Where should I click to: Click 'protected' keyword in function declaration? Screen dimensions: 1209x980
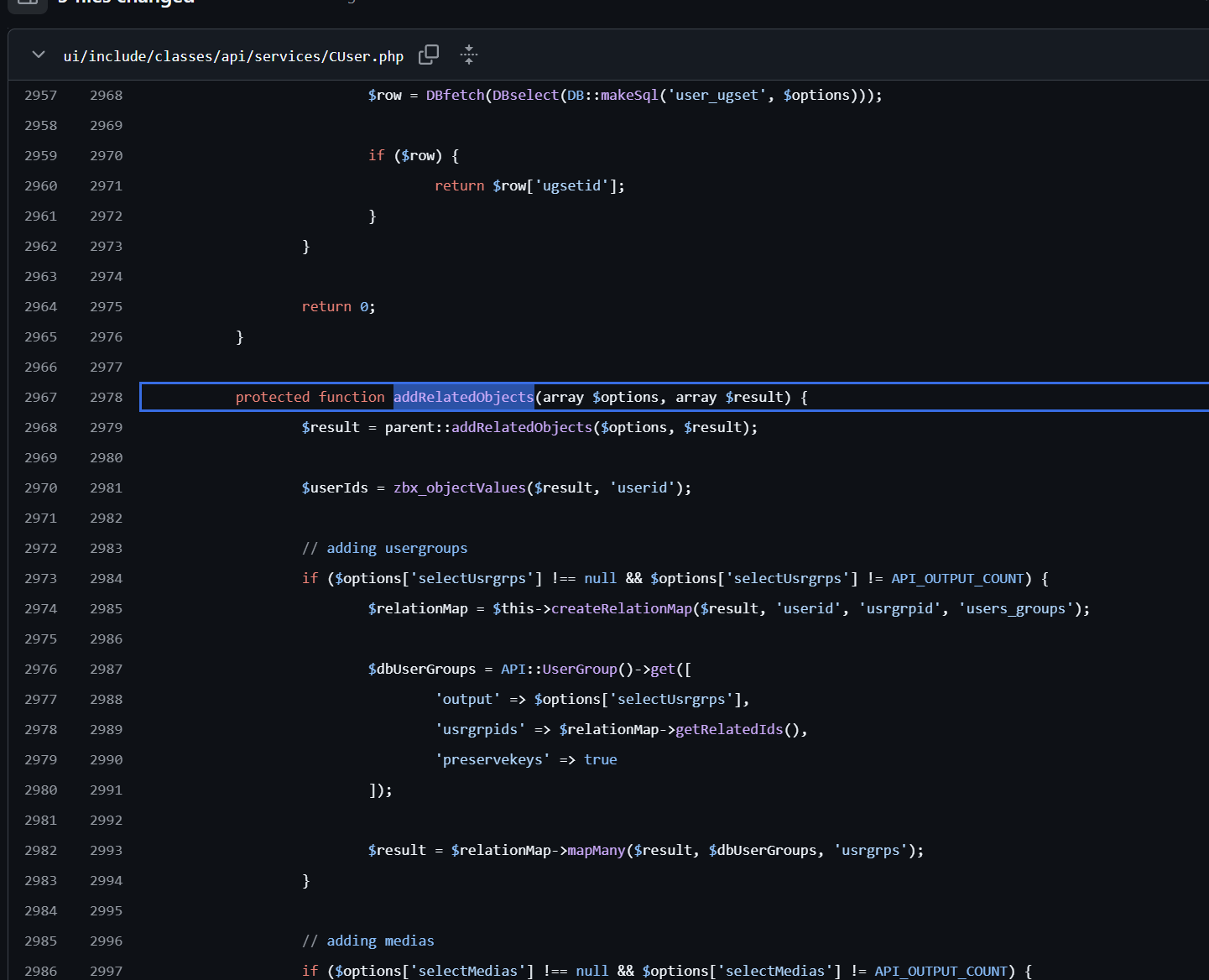[273, 397]
